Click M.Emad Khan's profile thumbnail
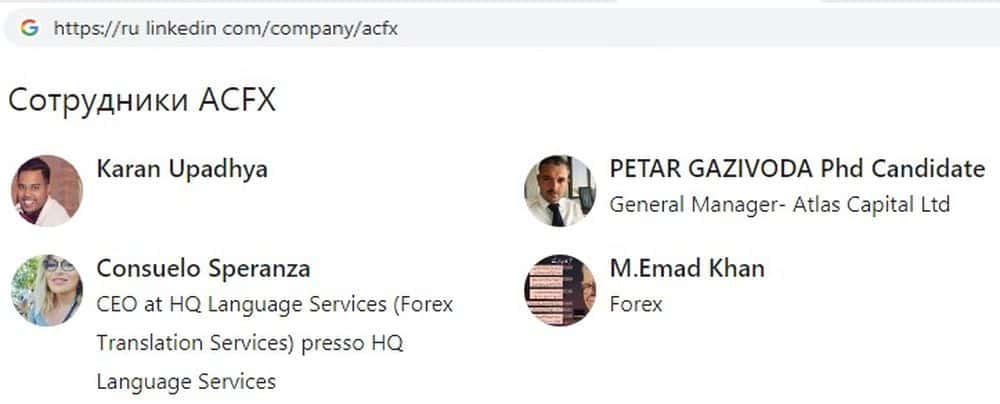 pos(560,290)
